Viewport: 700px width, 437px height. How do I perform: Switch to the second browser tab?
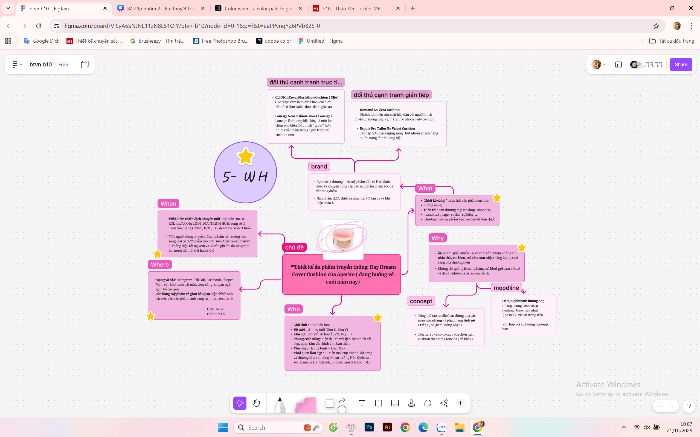pos(160,8)
